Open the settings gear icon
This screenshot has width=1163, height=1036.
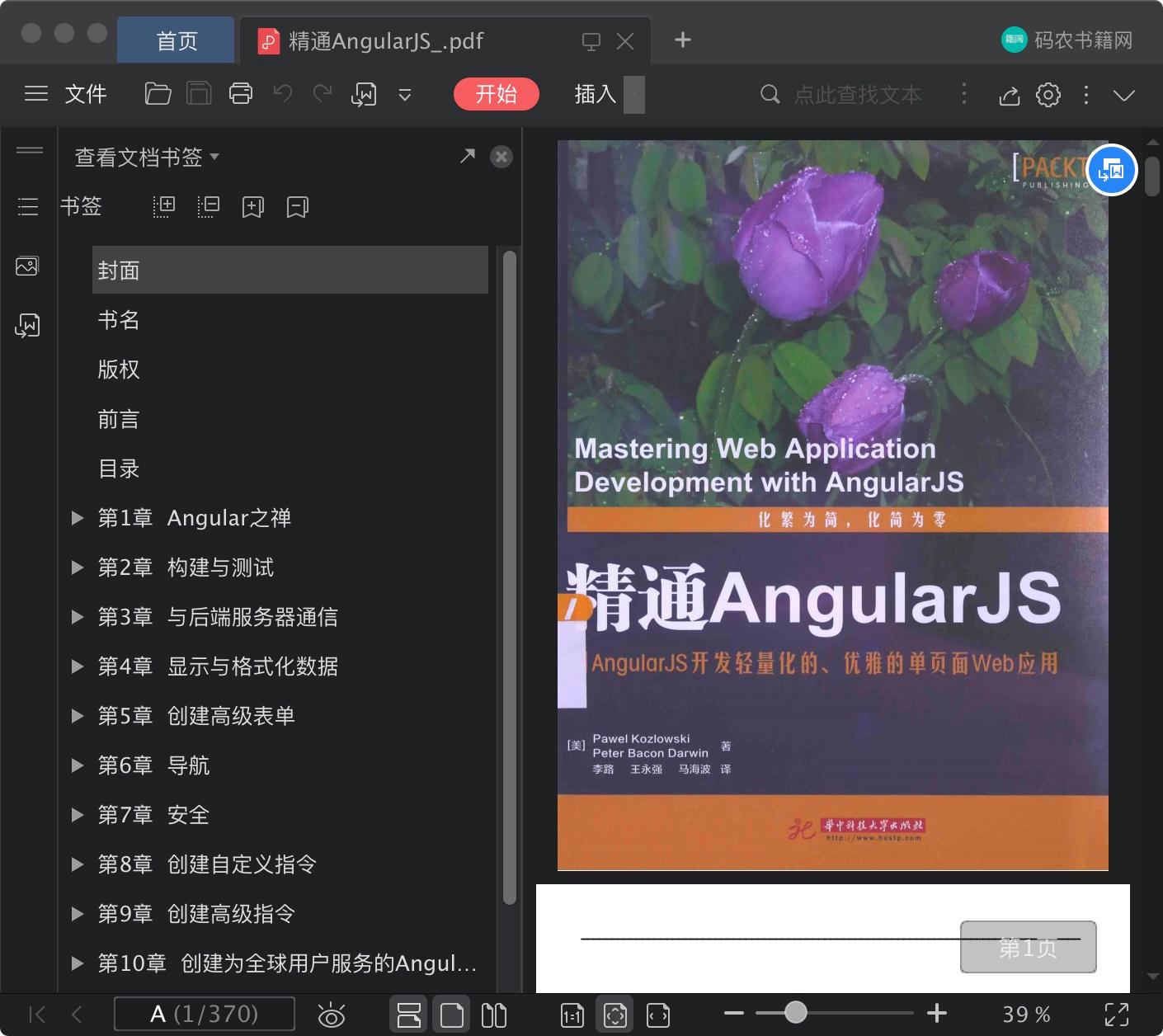[1048, 95]
